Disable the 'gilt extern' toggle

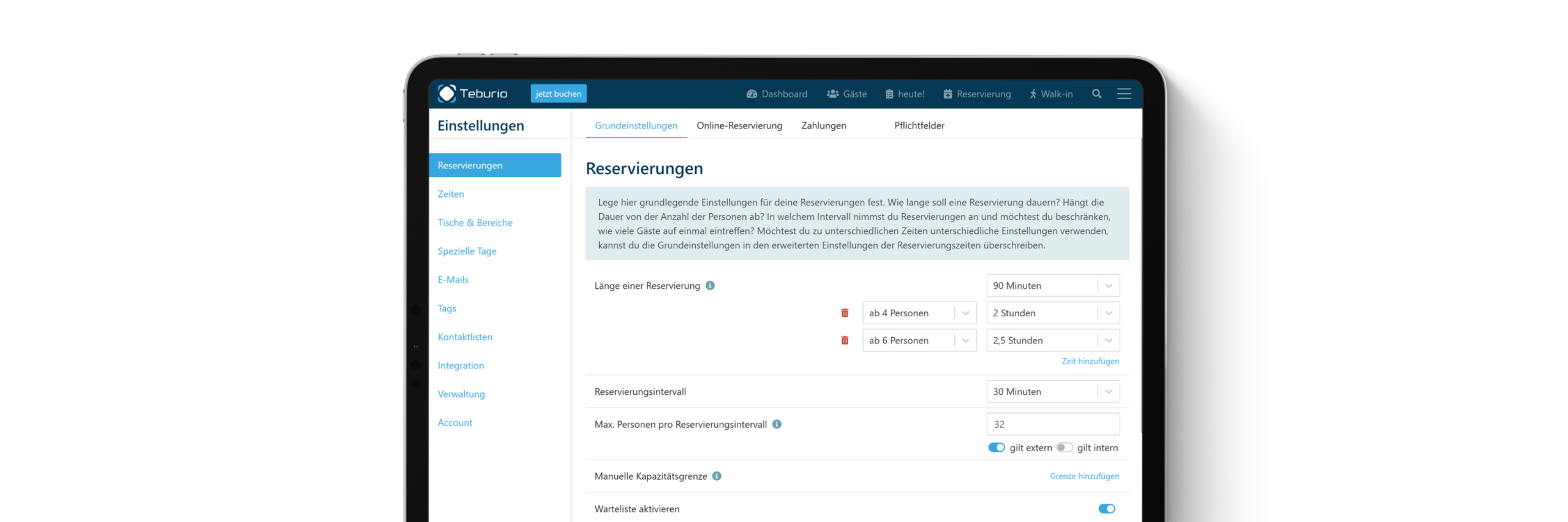996,447
